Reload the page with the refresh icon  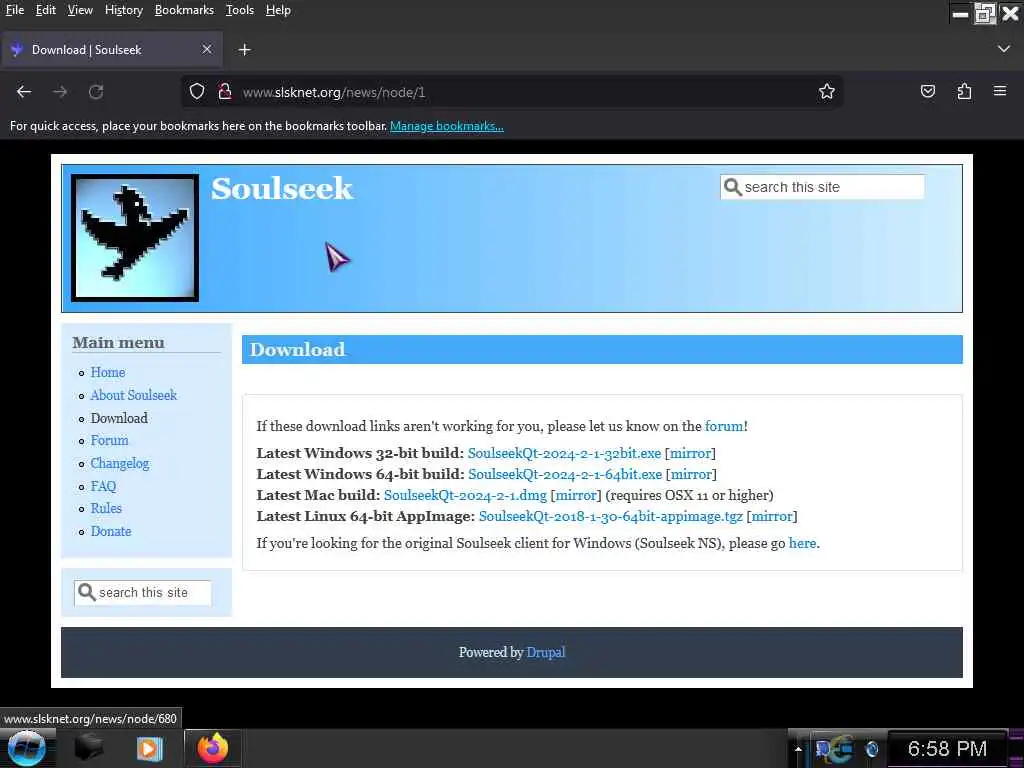coord(96,92)
